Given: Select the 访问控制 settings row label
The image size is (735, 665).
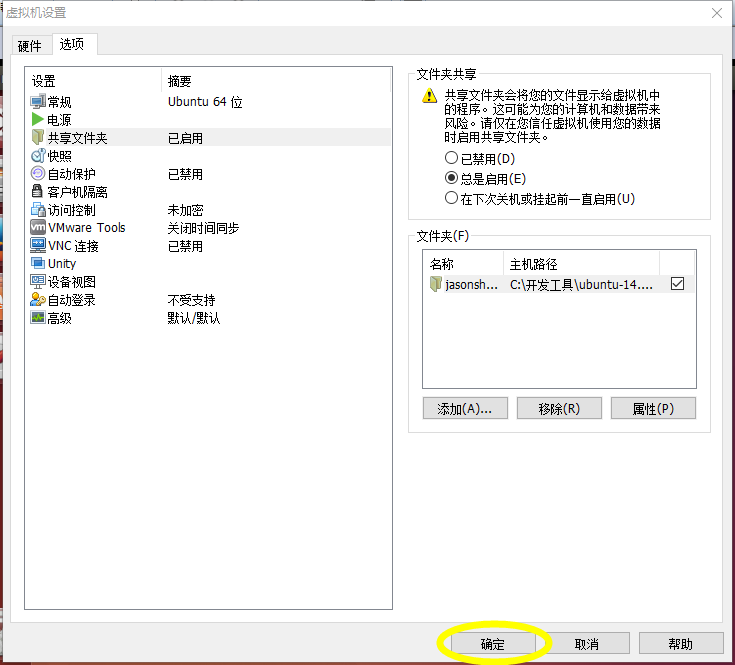Looking at the screenshot, I should click(x=72, y=210).
